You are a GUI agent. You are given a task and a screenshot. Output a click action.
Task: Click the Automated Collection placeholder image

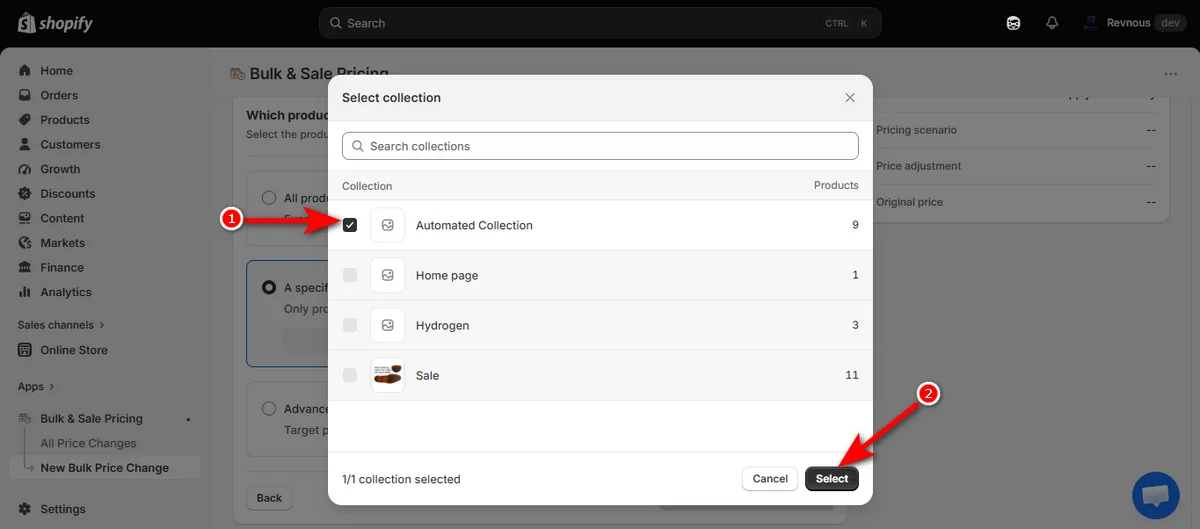click(x=387, y=225)
